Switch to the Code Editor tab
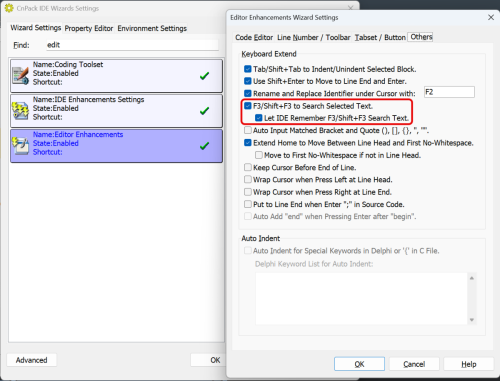Viewport: 500px width, 381px height. point(254,37)
